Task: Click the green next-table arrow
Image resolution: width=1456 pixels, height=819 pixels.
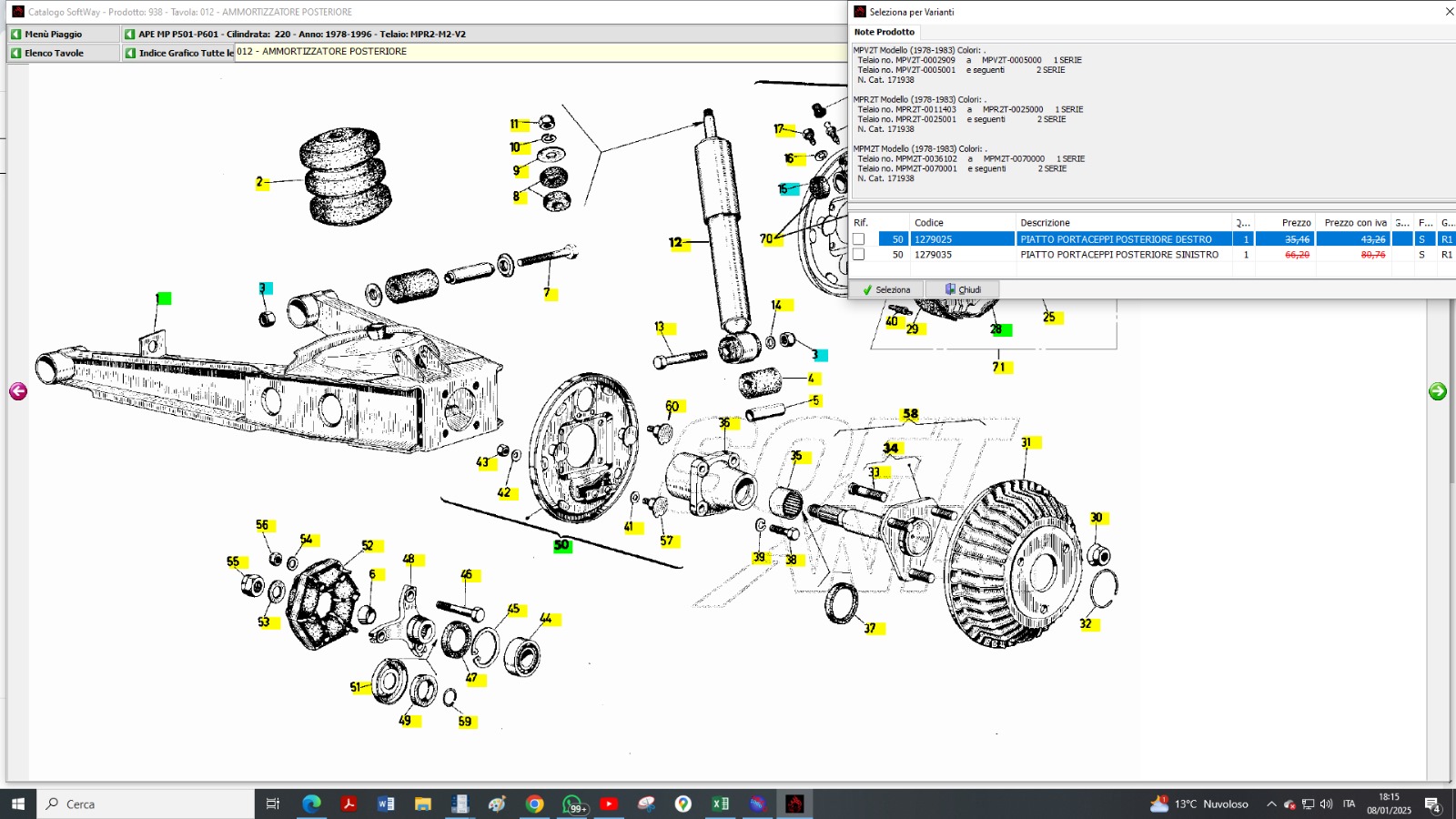Action: click(x=1438, y=391)
